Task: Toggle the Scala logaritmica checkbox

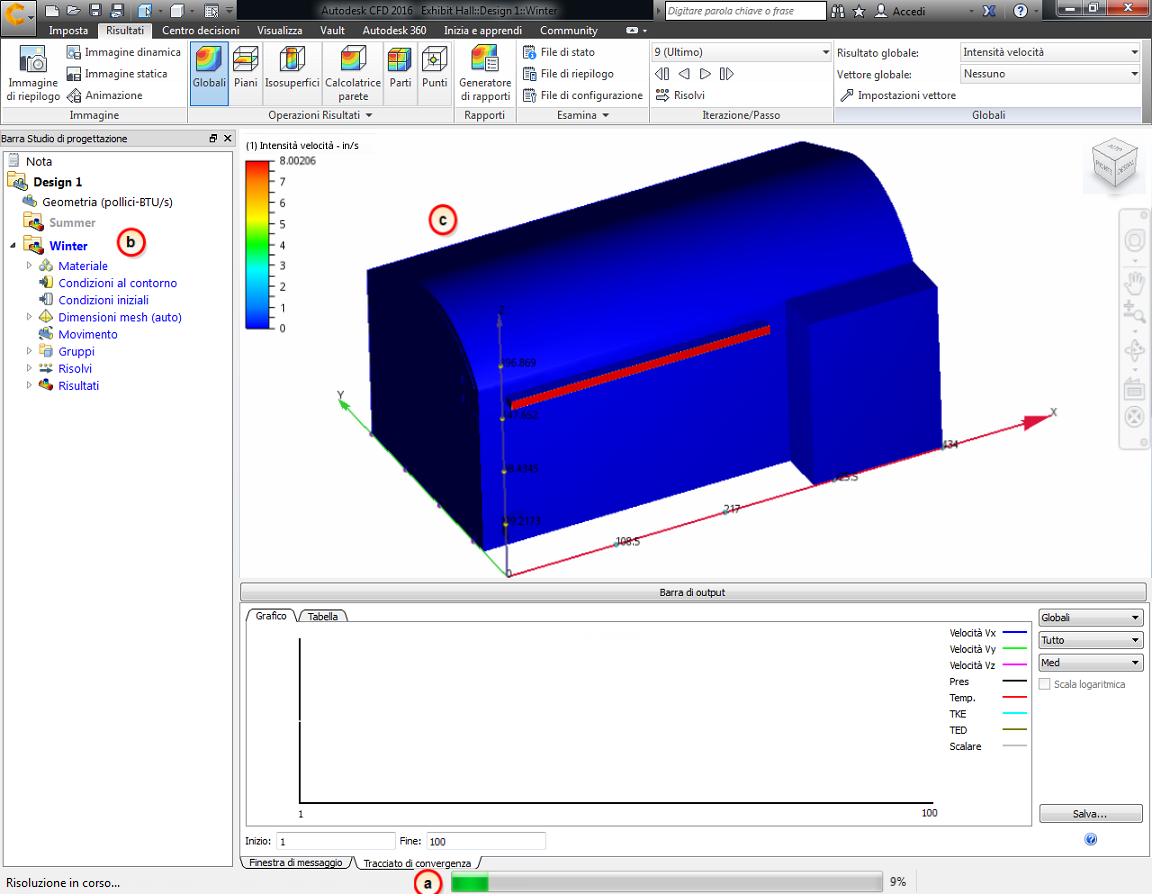Action: (1045, 684)
